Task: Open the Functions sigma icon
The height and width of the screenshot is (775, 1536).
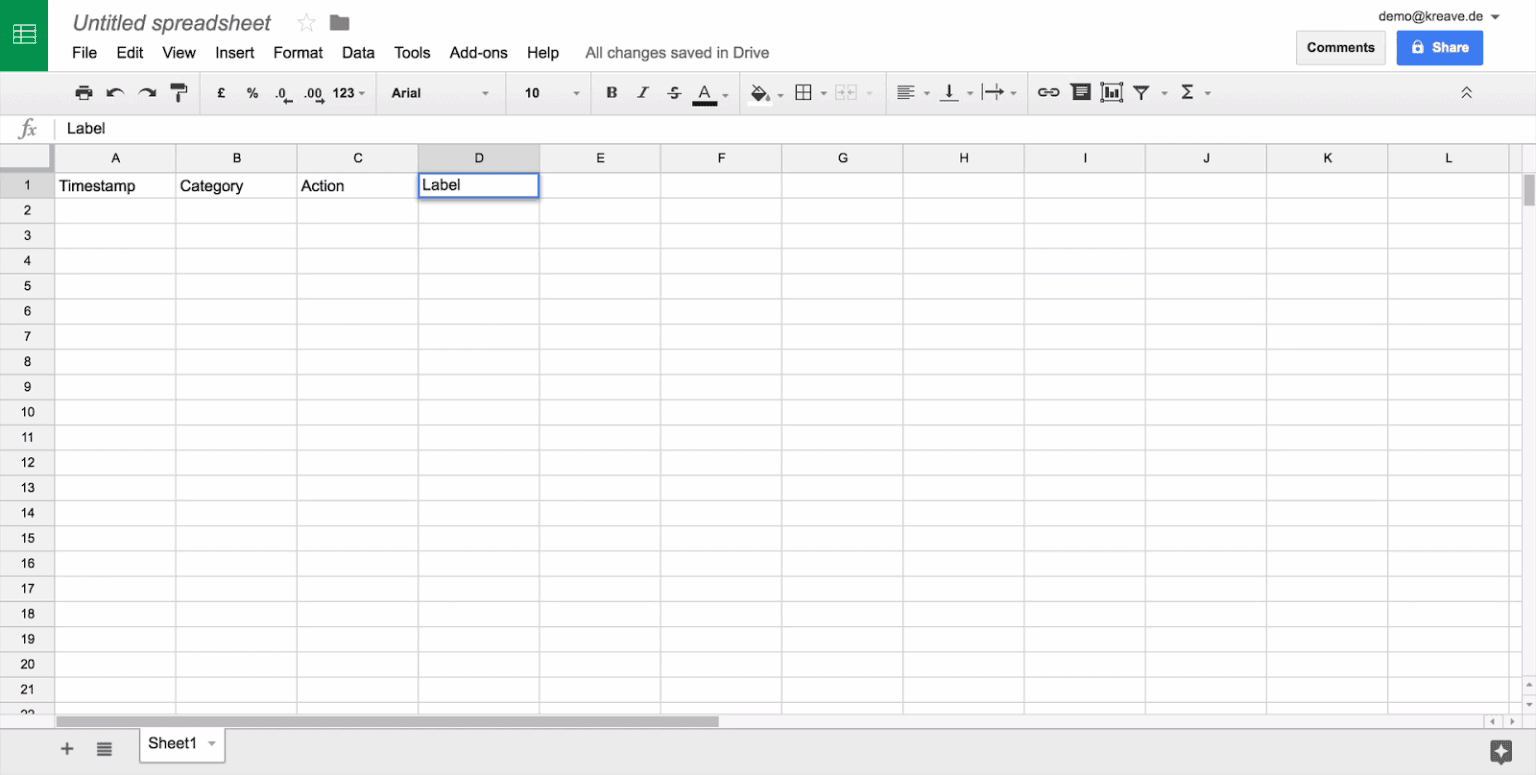Action: coord(1190,92)
